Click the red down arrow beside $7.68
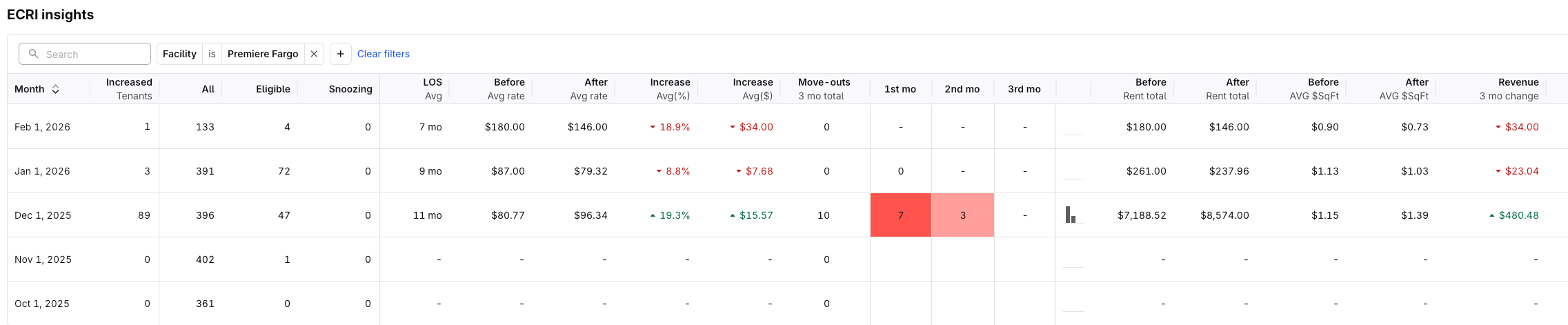 739,171
